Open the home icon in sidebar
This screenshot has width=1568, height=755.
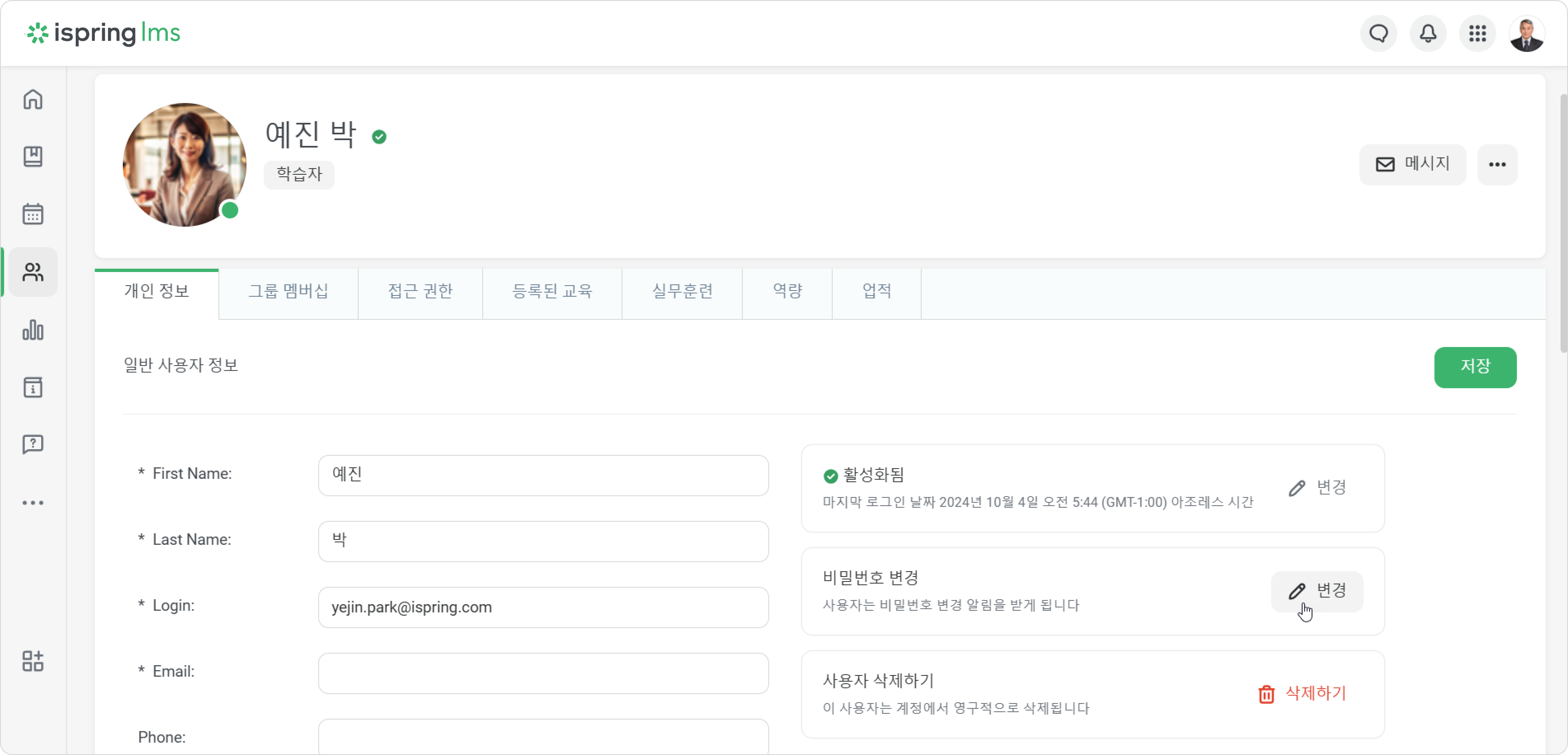tap(33, 99)
